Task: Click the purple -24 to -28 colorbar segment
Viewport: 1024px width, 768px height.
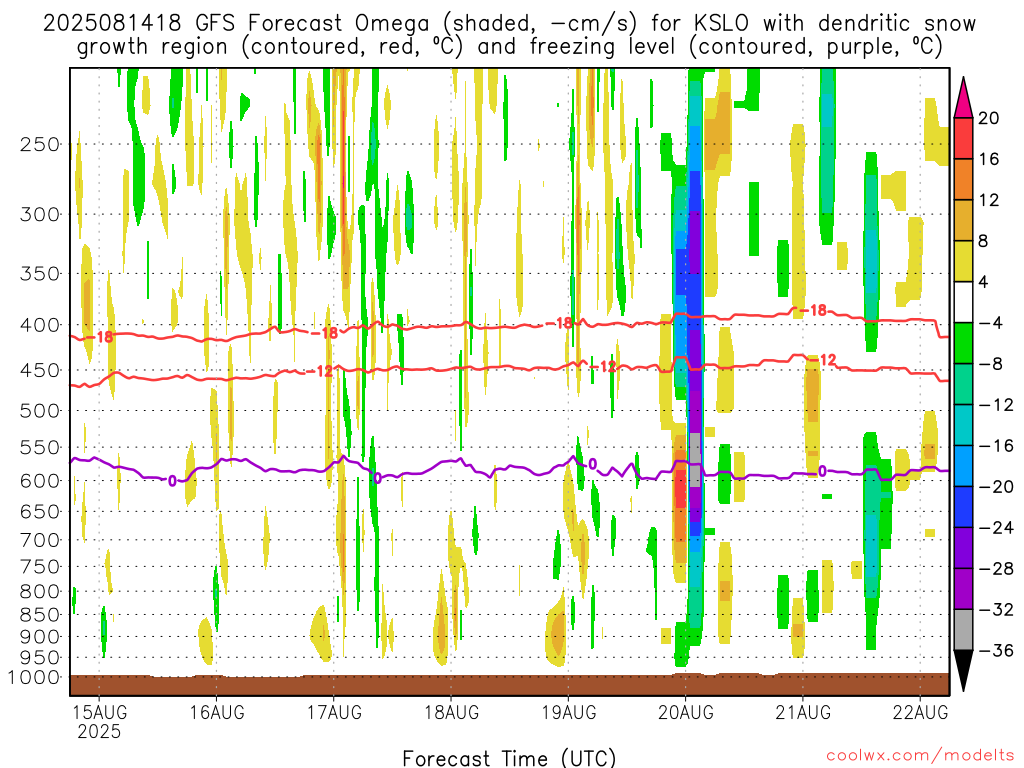Action: point(963,548)
